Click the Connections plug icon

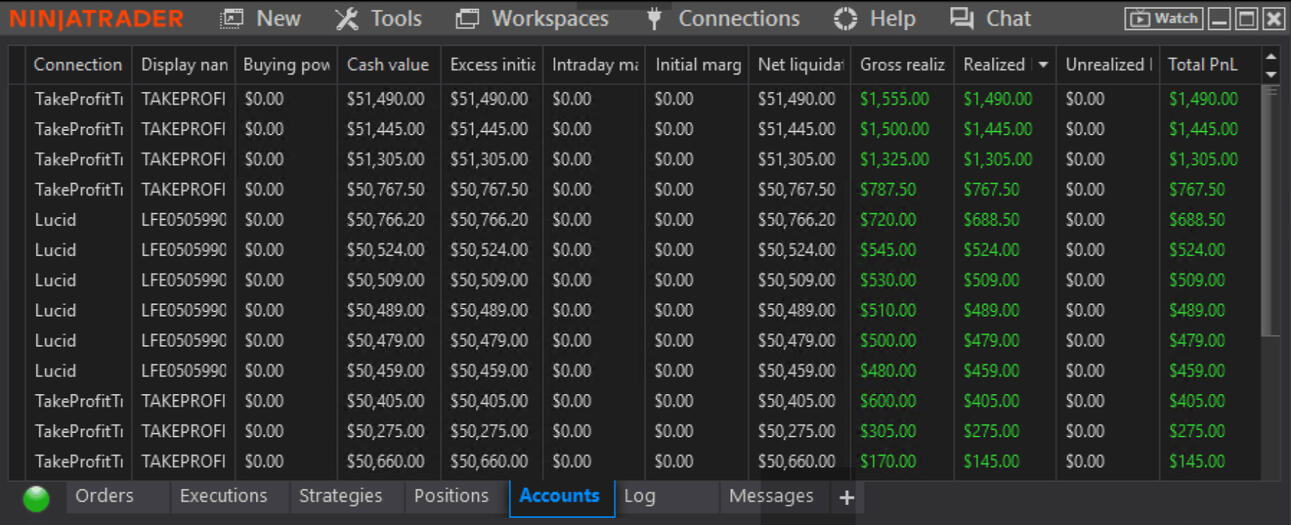coord(655,18)
